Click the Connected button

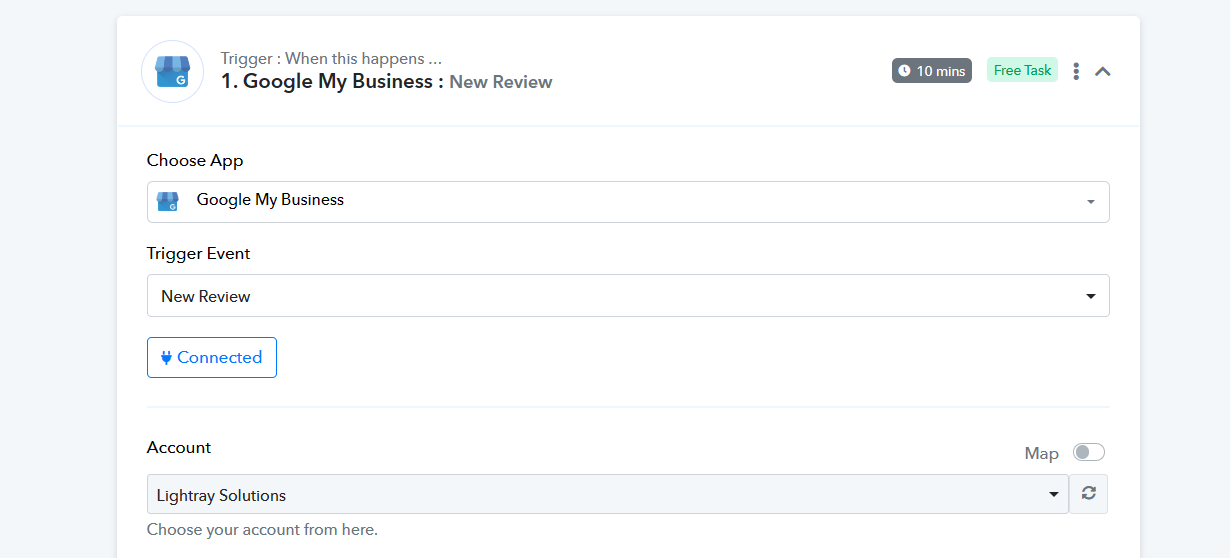[212, 358]
